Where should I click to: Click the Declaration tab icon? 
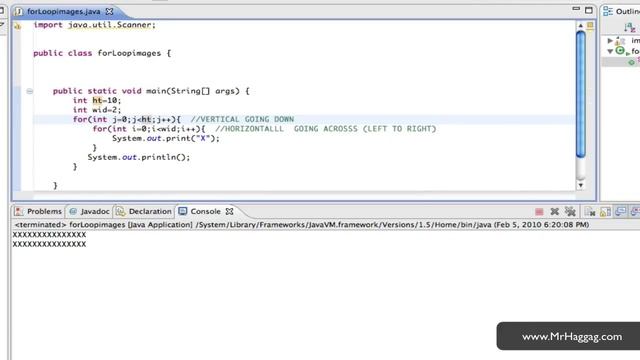coord(120,211)
